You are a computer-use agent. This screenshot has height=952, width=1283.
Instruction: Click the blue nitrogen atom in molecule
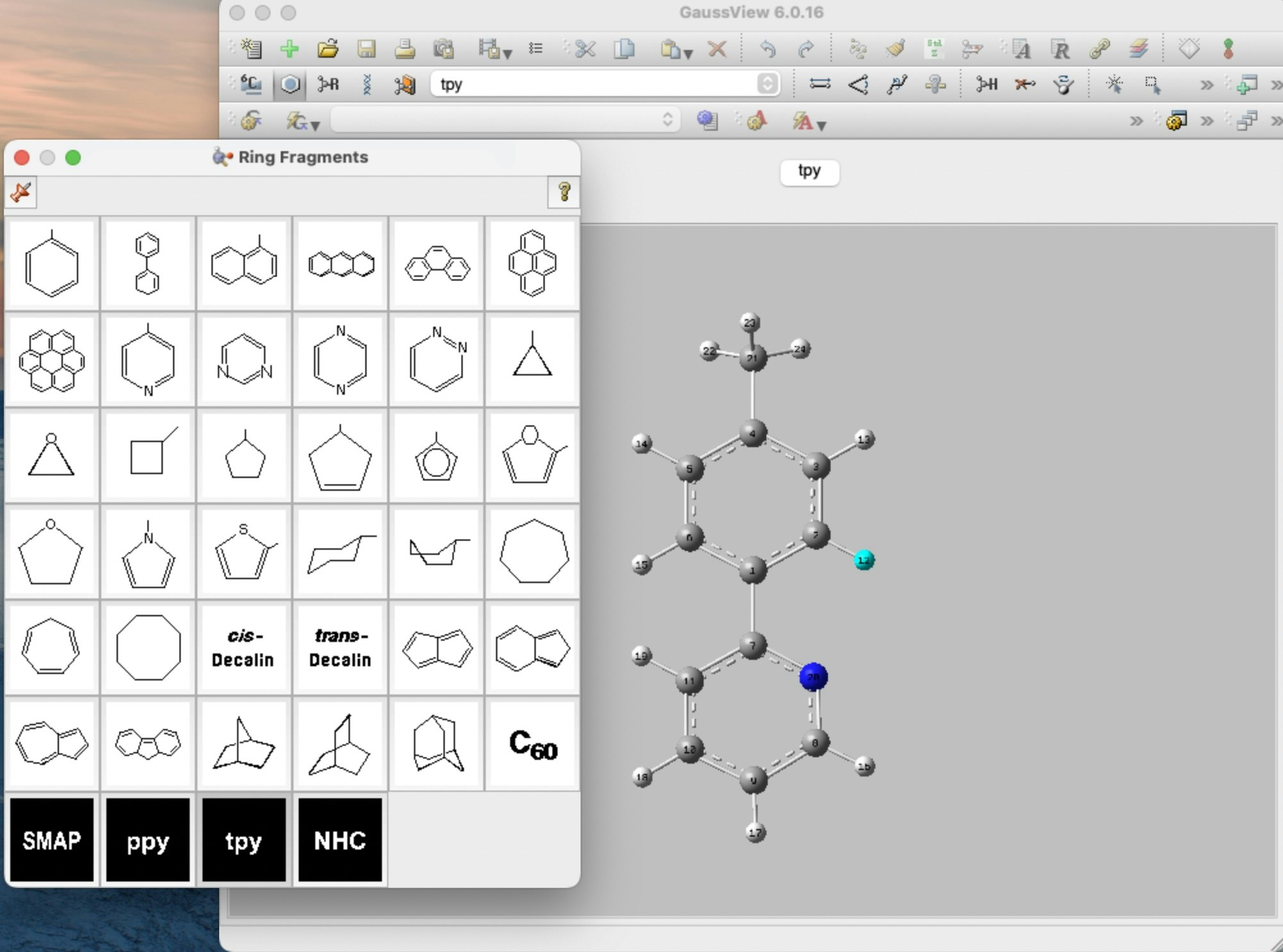point(813,677)
